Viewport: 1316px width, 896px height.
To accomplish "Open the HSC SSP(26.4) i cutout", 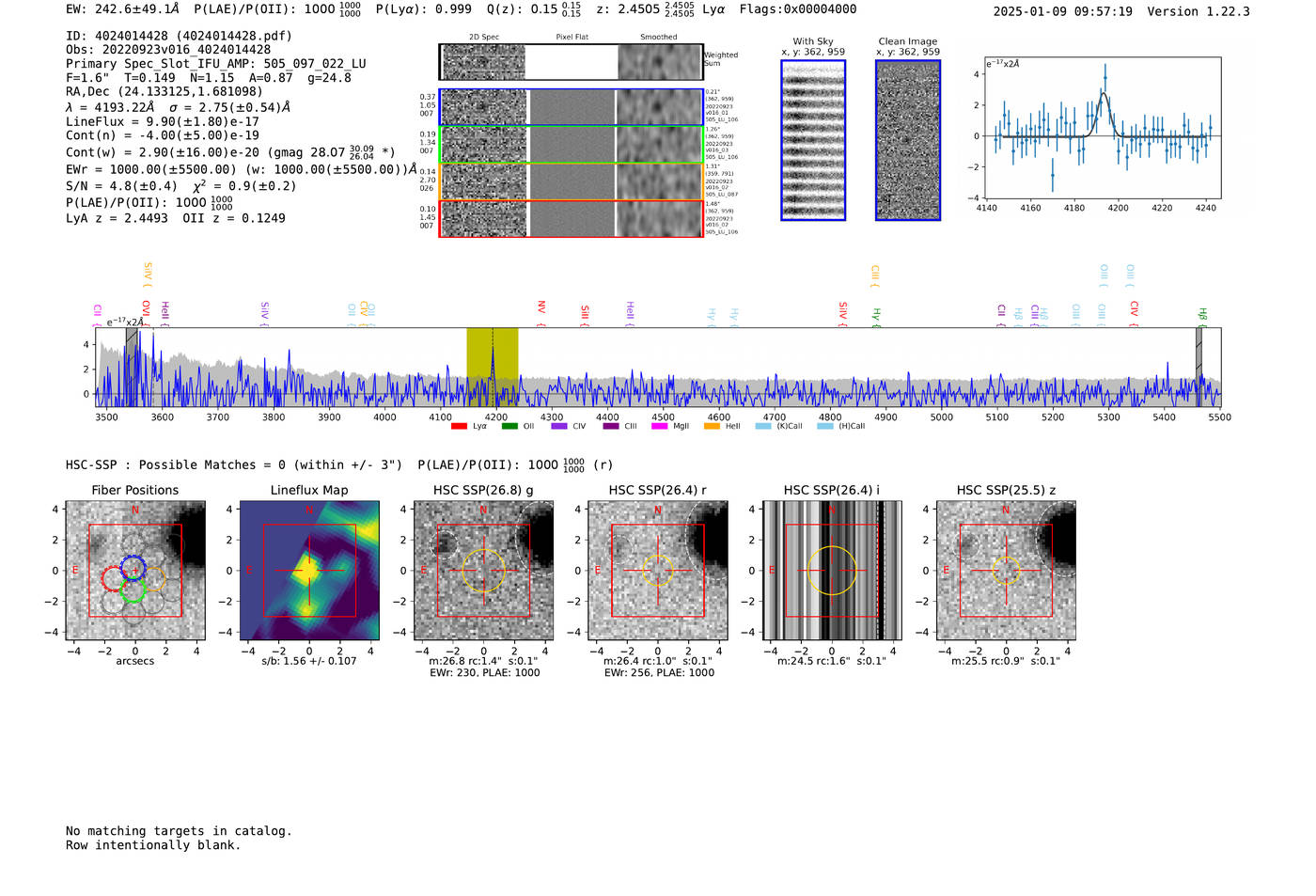I will (x=832, y=571).
